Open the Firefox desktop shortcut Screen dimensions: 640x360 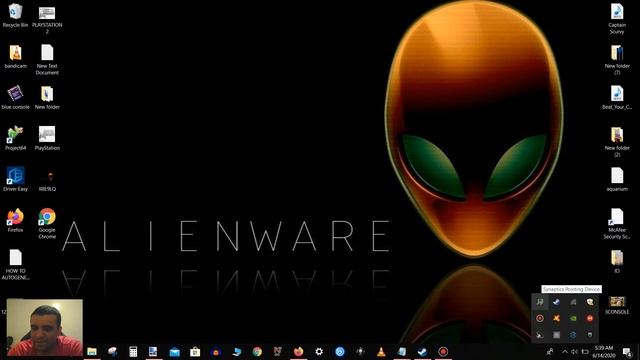pos(15,220)
